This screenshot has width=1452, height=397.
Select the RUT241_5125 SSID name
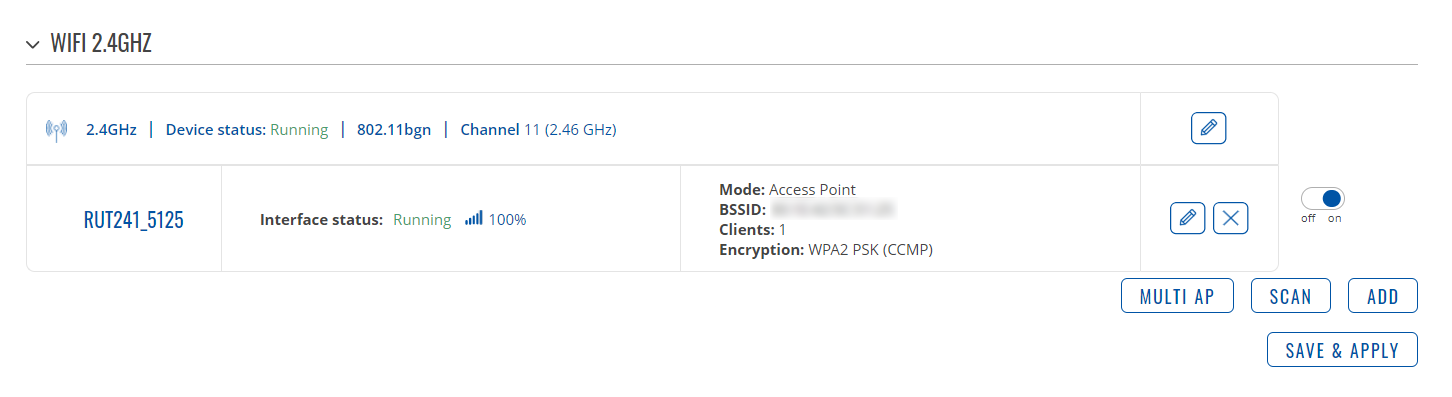(134, 220)
